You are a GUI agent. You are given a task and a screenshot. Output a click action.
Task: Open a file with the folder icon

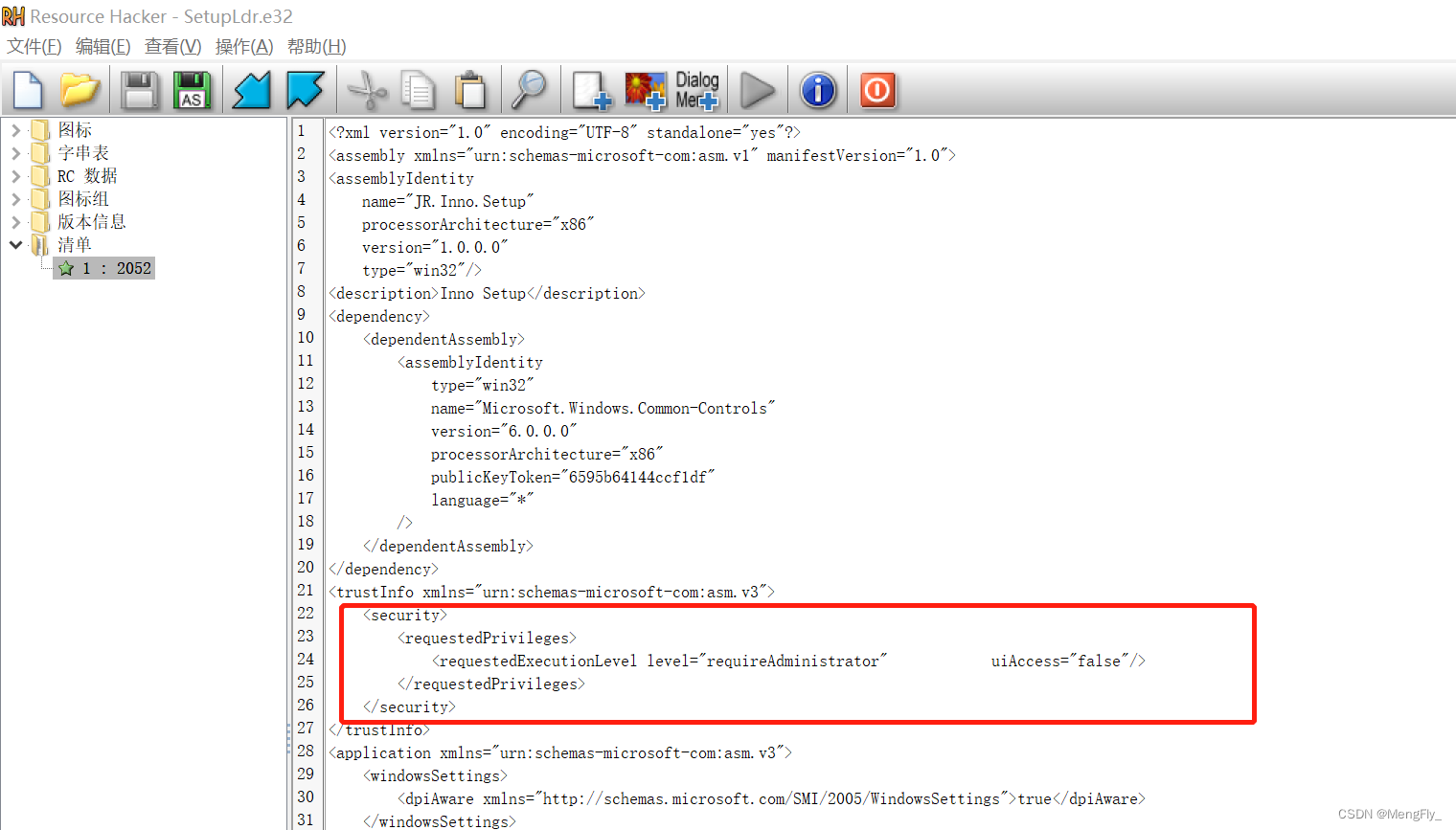pos(80,90)
